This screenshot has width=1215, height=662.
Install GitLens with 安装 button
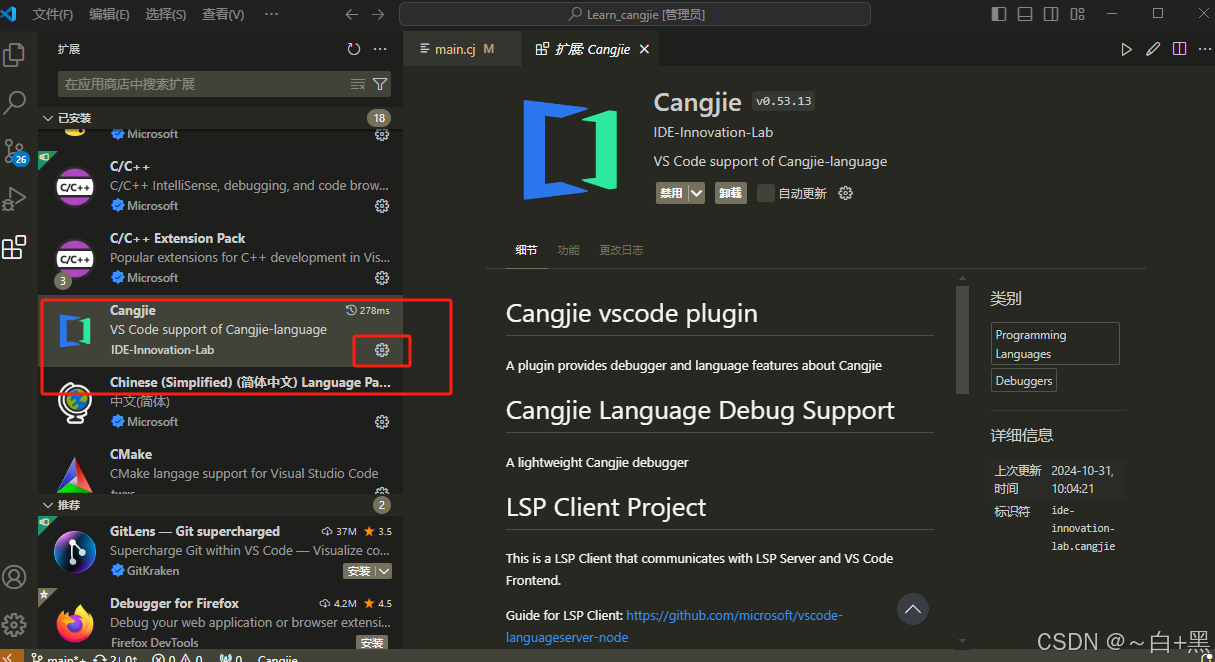(x=359, y=571)
